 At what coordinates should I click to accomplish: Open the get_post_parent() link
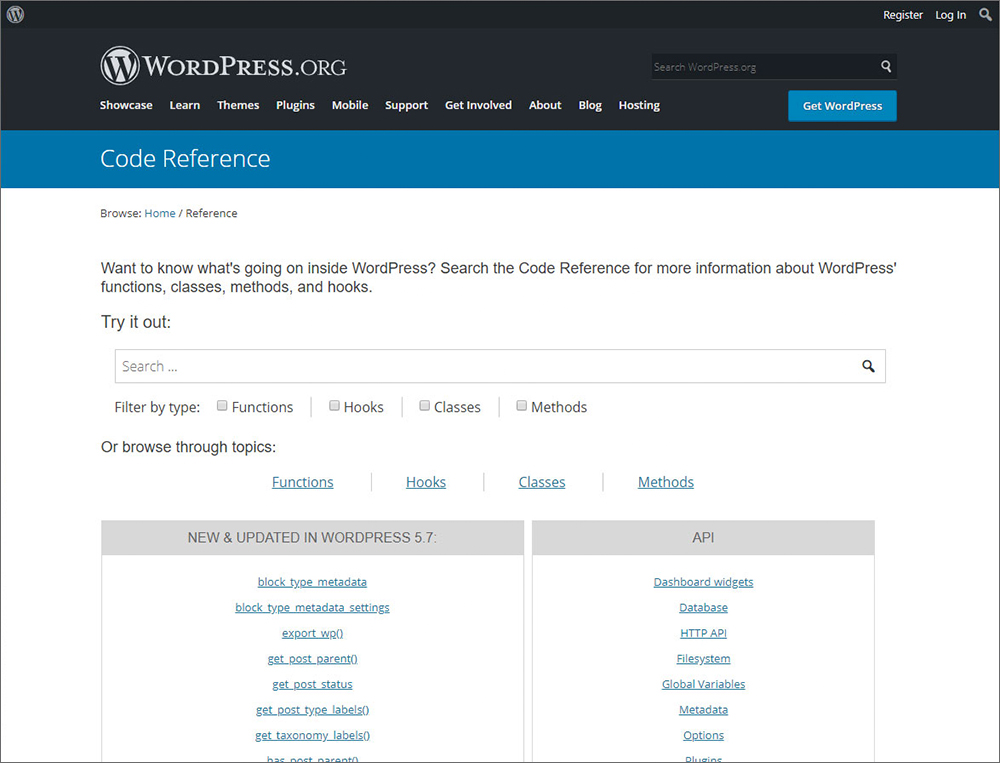pyautogui.click(x=312, y=658)
